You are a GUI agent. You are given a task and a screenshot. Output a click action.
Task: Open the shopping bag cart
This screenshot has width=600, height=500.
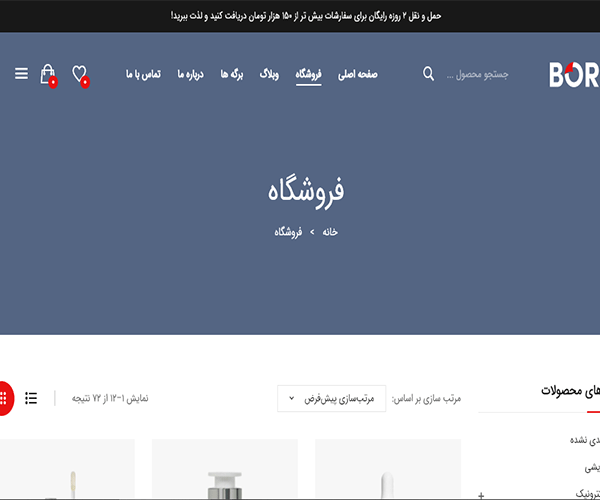click(47, 74)
